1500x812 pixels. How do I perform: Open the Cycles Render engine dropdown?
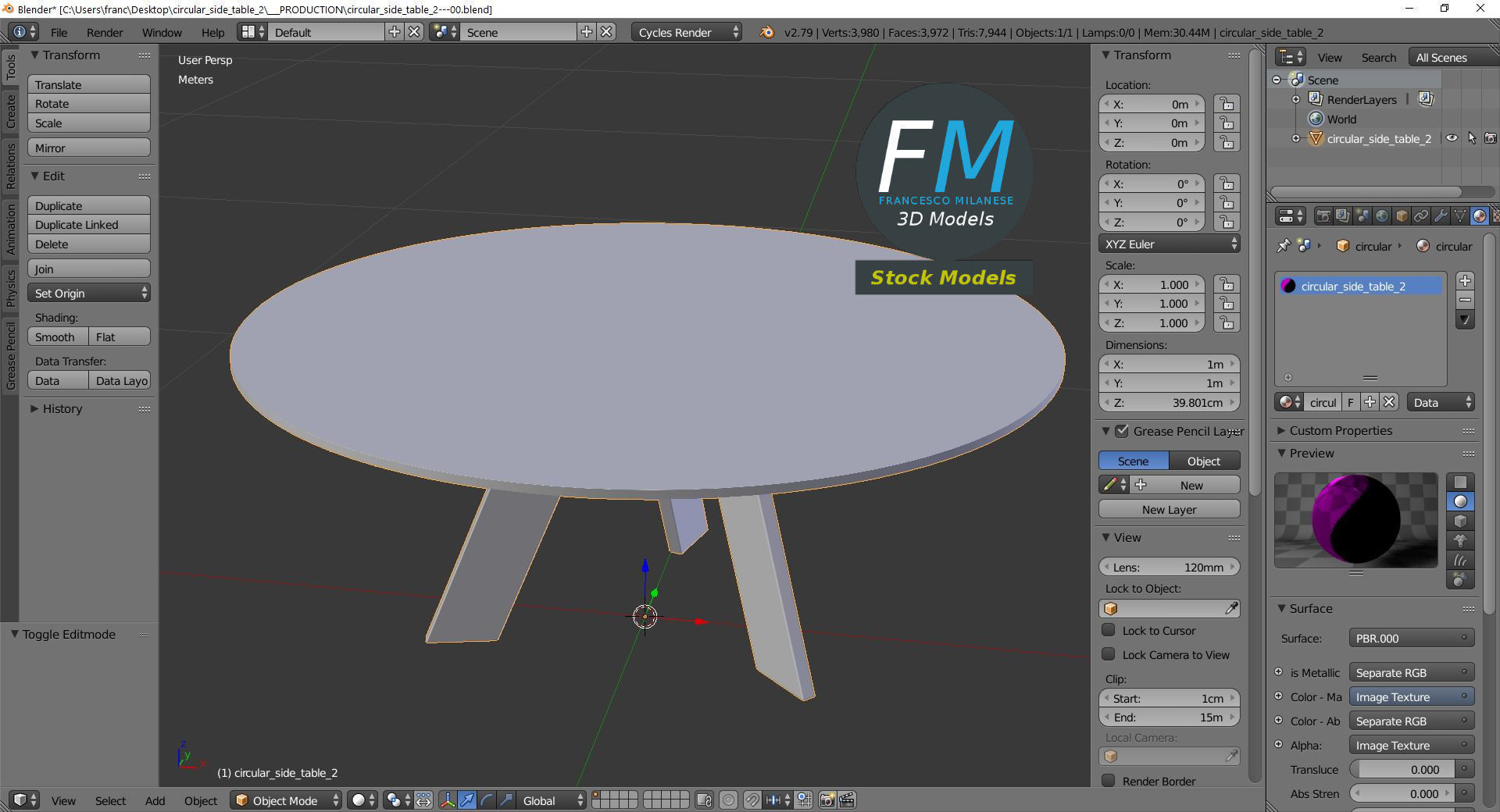point(687,32)
